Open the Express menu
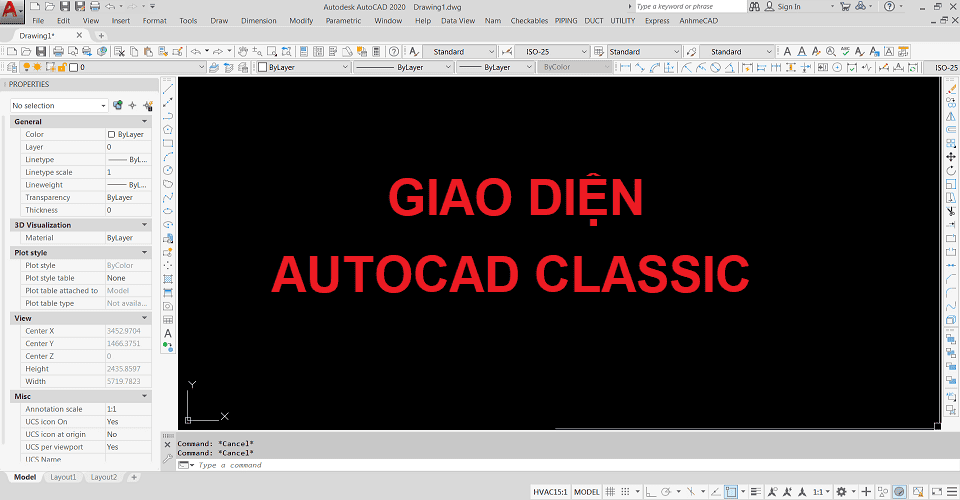 pos(657,21)
